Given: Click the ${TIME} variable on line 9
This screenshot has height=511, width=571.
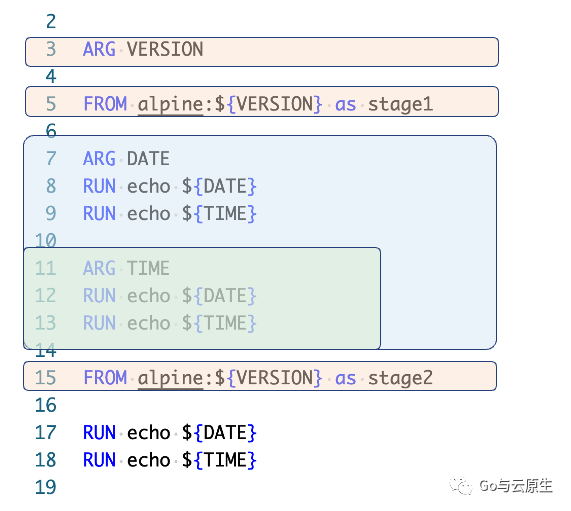Looking at the screenshot, I should 219,213.
